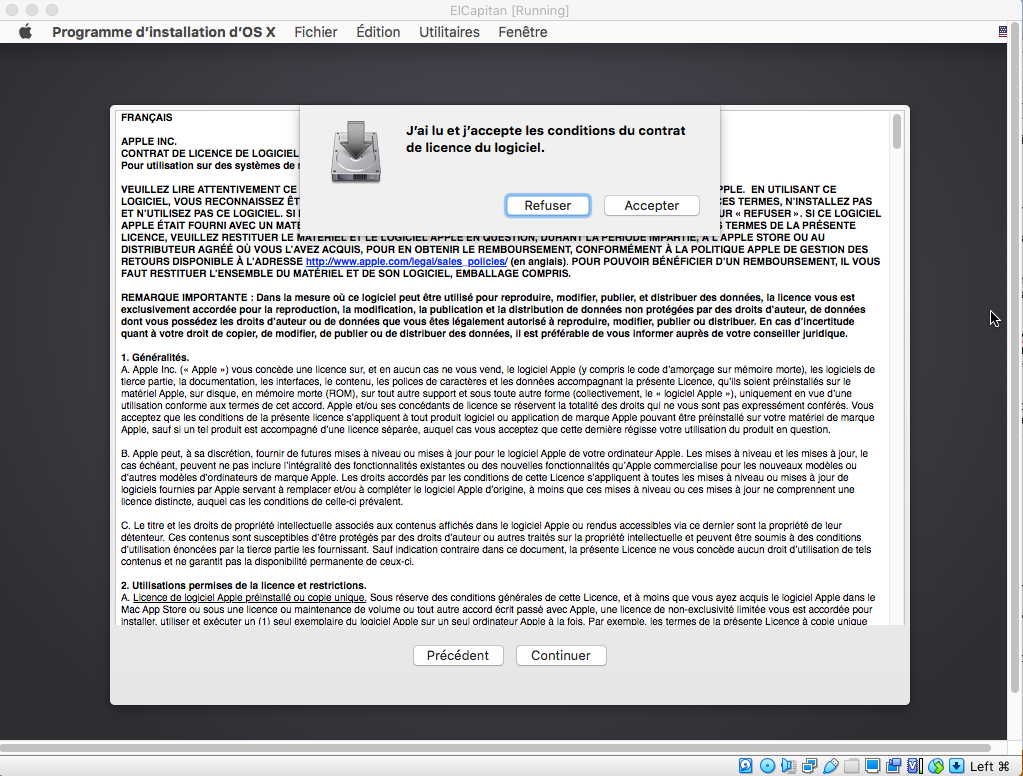Open the Utilitaires menu
1023x776 pixels.
point(449,32)
